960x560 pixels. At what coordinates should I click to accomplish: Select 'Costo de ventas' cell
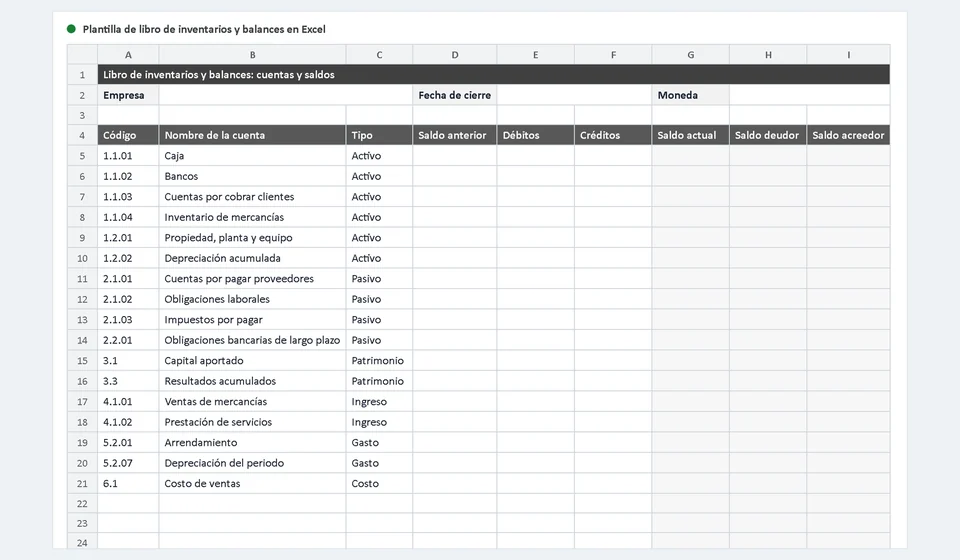252,483
